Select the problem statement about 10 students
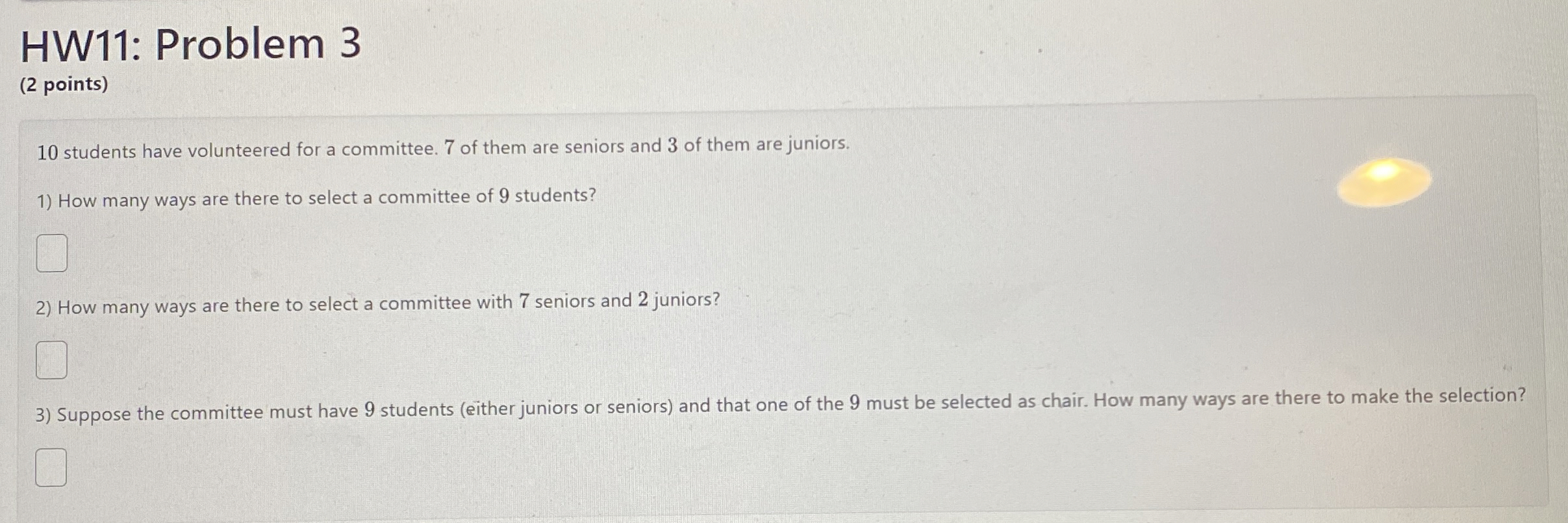 [442, 148]
